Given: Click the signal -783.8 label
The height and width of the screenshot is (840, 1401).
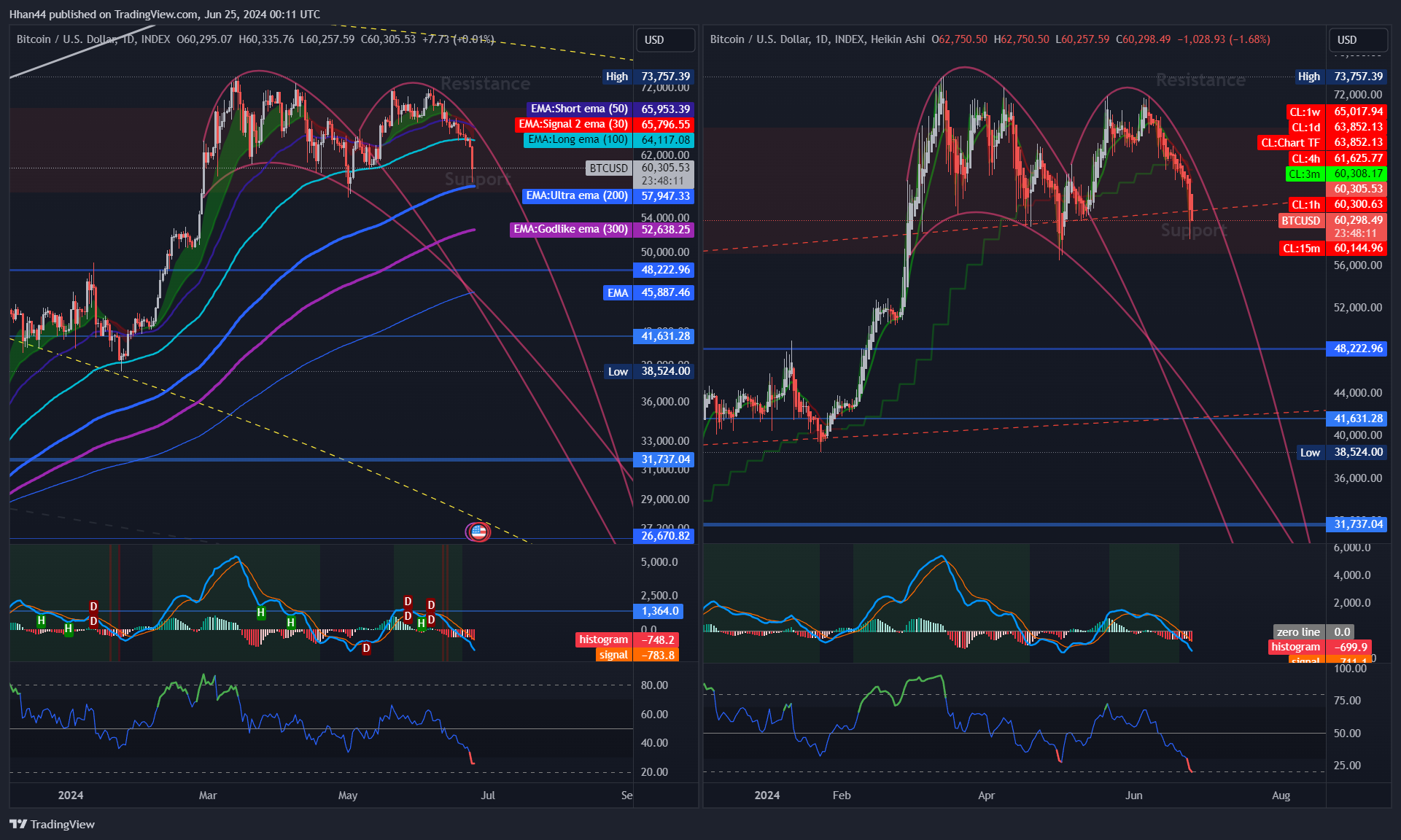Looking at the screenshot, I should coord(637,655).
